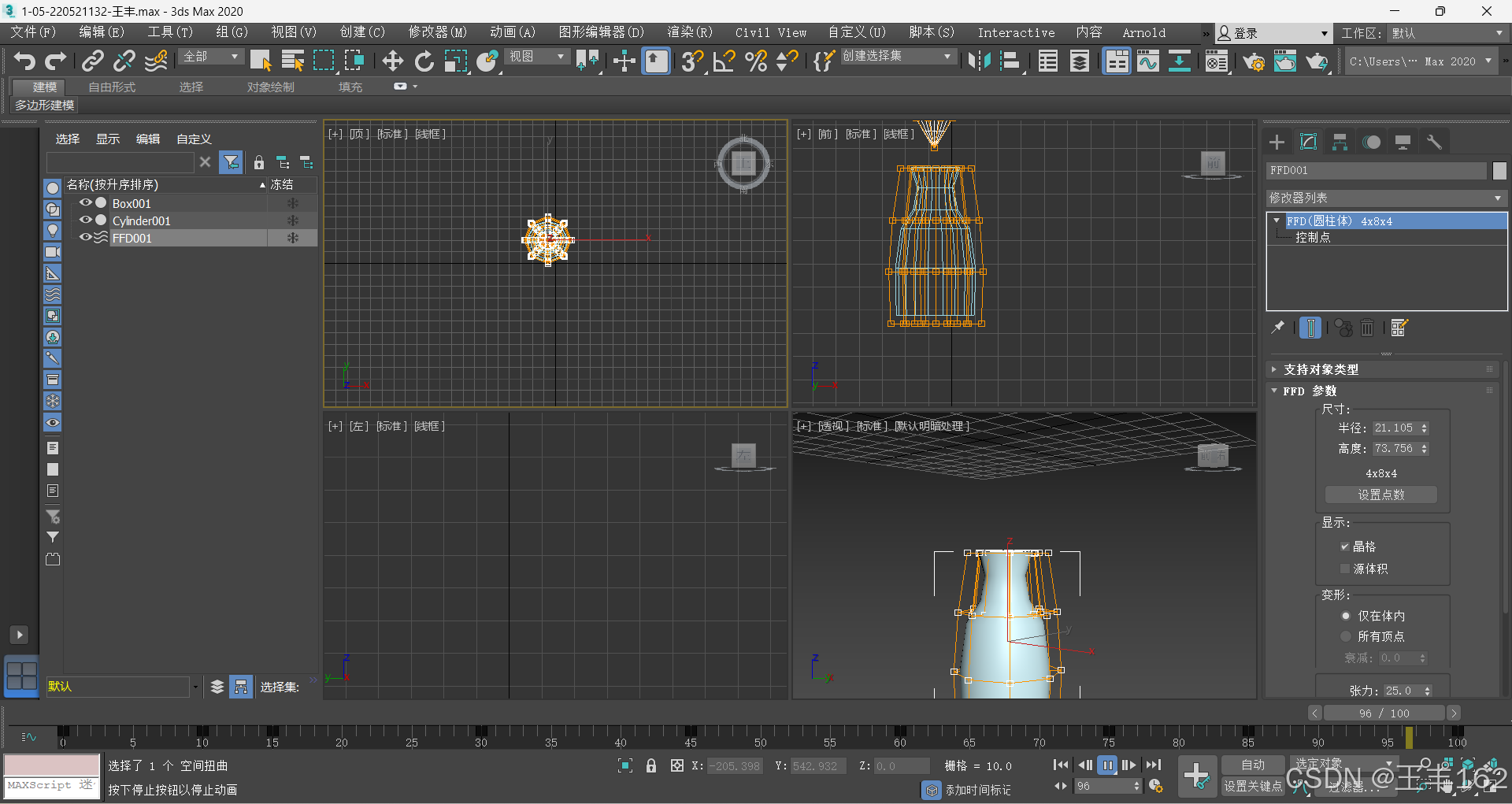Switch to the 对象绘制 ribbon tab
The width and height of the screenshot is (1512, 804).
270,87
